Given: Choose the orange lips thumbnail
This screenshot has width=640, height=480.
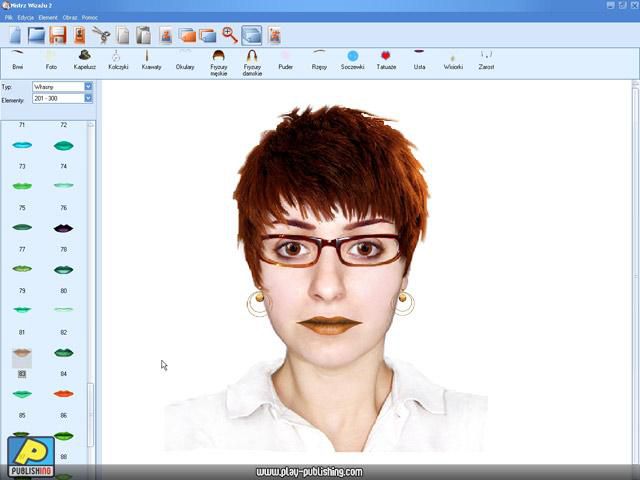Looking at the screenshot, I should coord(63,394).
